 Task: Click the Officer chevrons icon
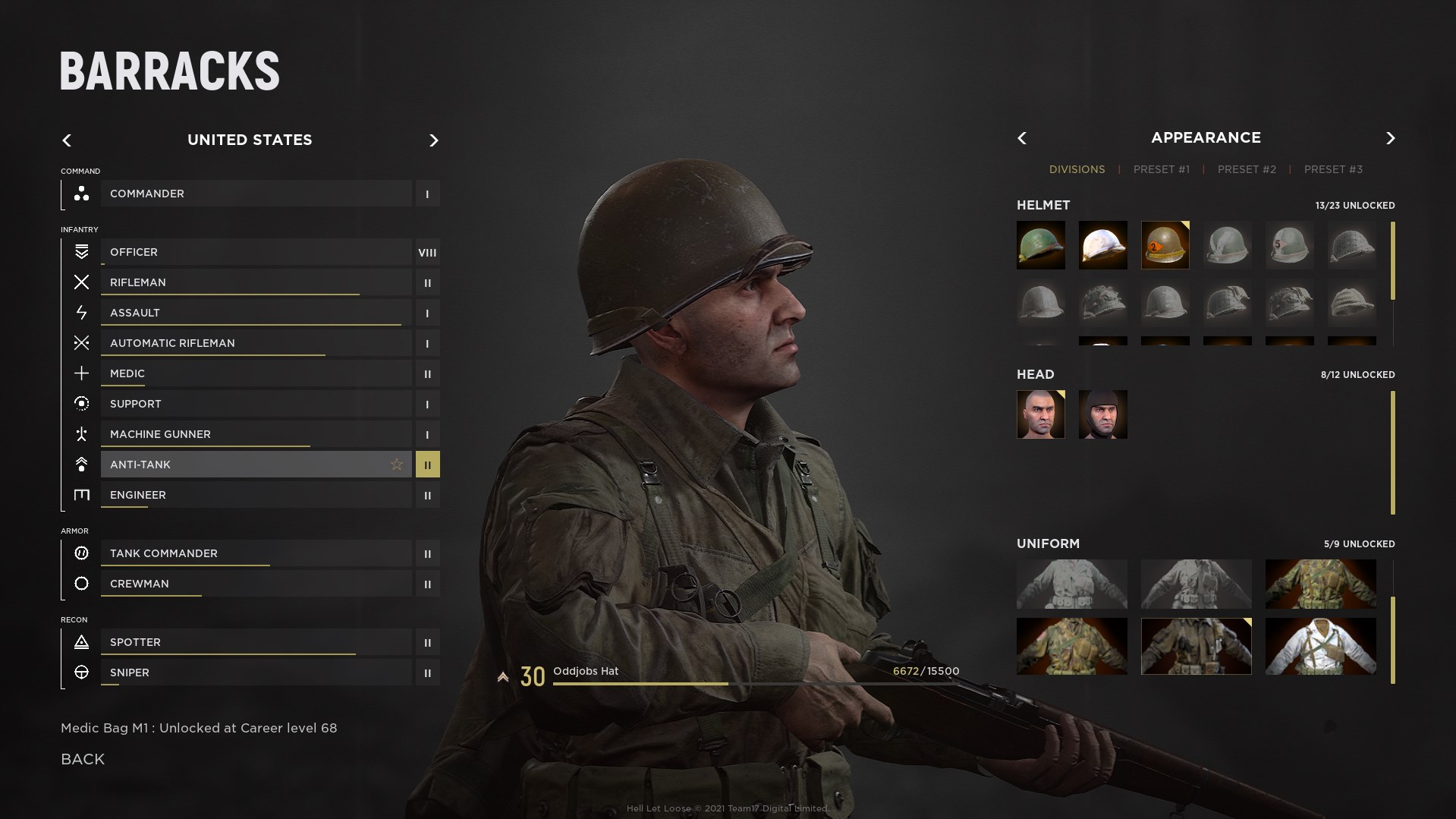pos(81,252)
